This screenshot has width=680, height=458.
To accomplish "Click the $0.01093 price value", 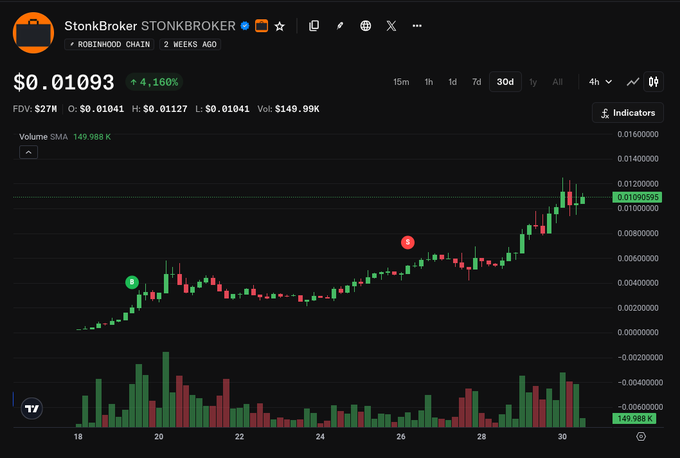I will 64,82.
